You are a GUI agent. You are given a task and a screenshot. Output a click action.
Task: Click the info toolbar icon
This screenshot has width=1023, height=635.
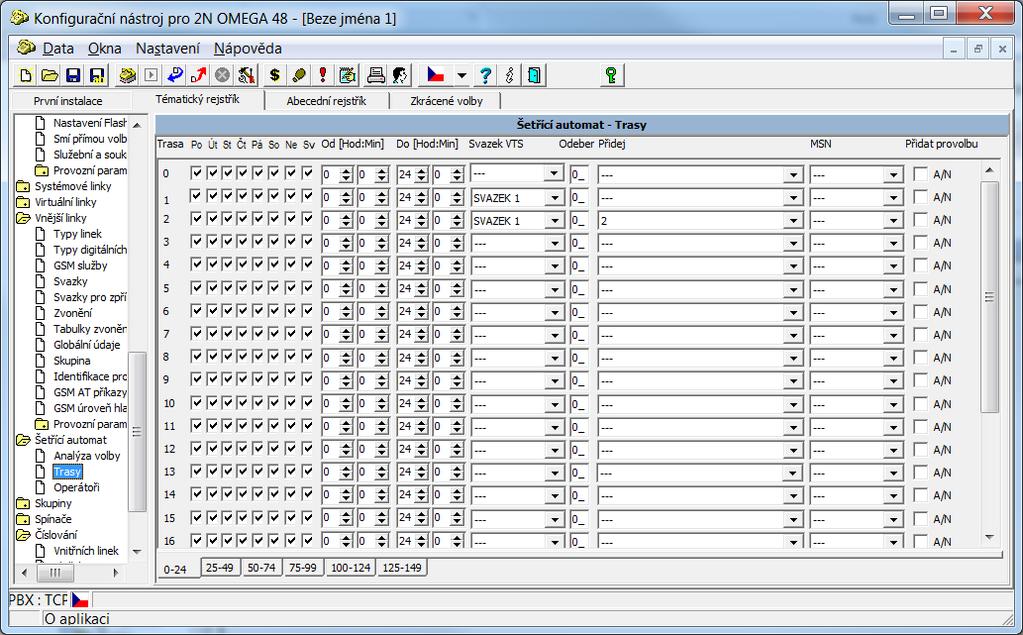509,75
